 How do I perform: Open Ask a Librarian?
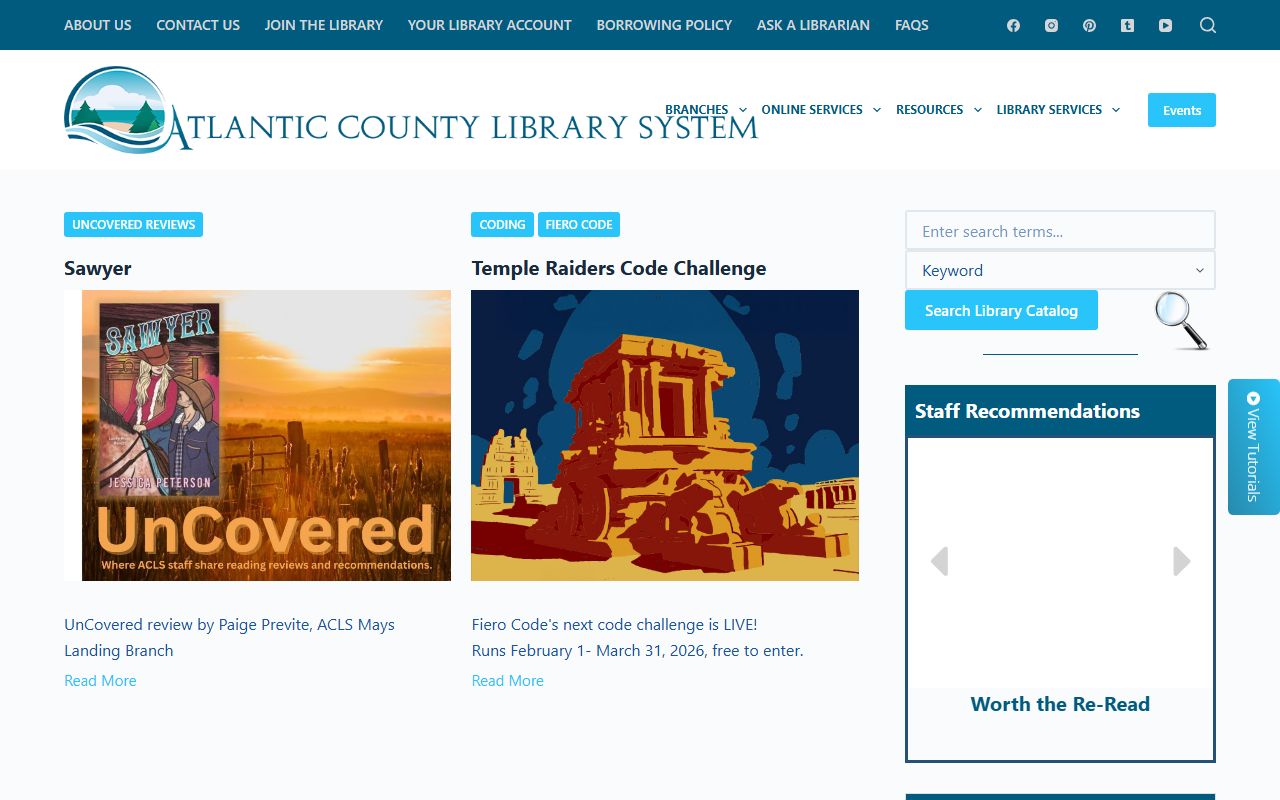pyautogui.click(x=813, y=25)
